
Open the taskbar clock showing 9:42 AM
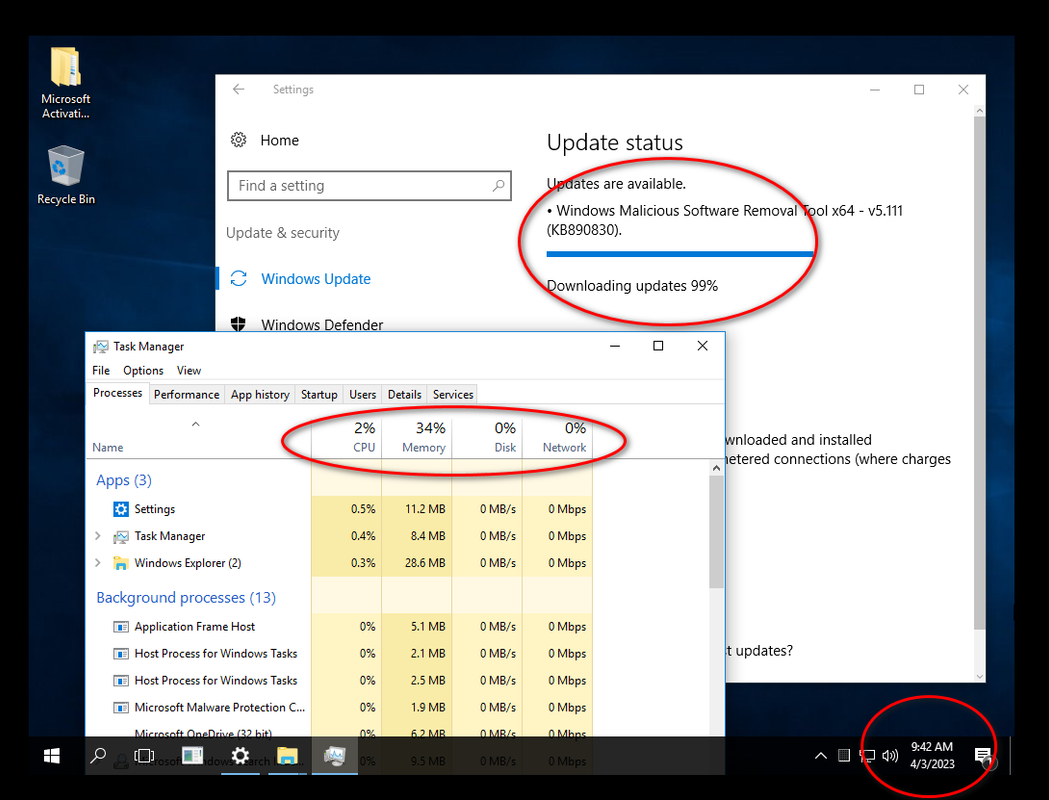(932, 756)
